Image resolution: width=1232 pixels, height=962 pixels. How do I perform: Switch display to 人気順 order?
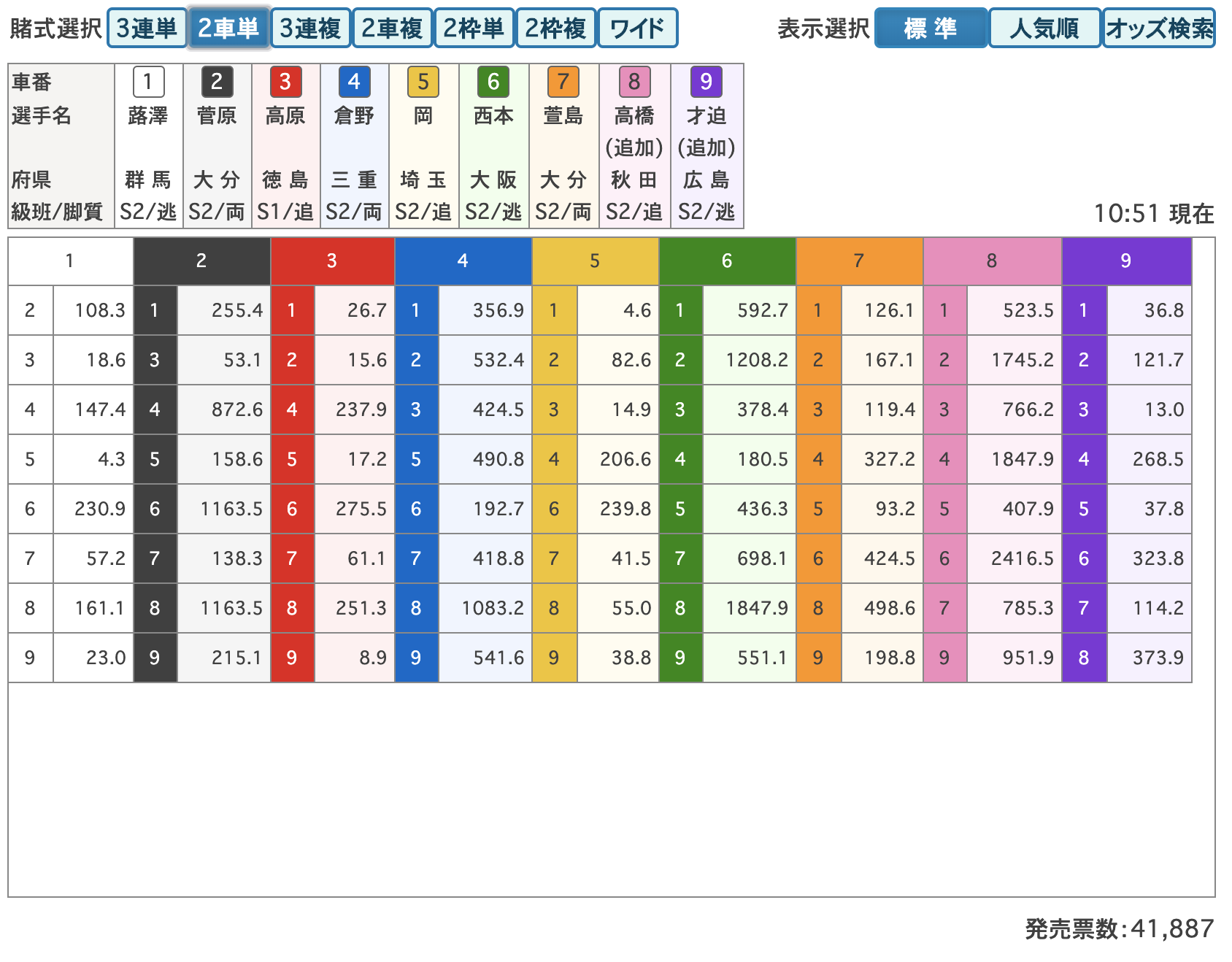click(1044, 28)
